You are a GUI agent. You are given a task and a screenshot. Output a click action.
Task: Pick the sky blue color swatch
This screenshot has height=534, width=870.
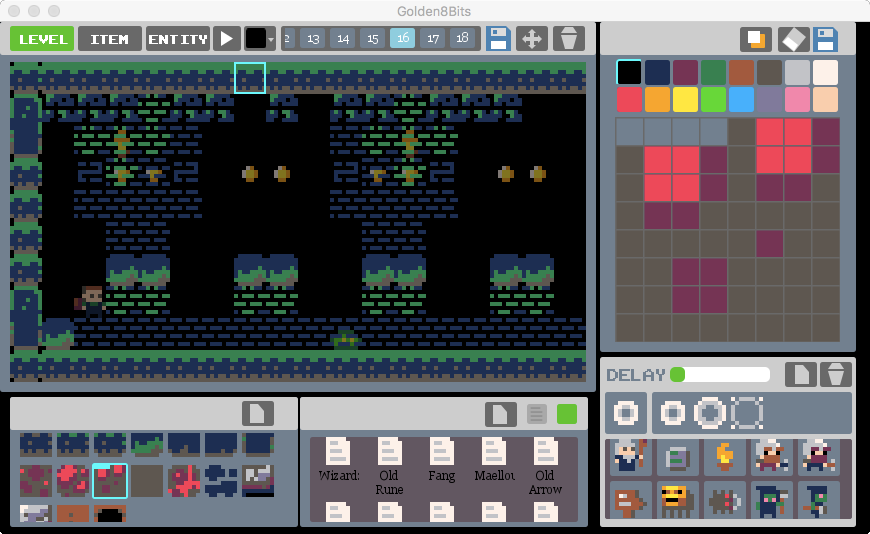click(x=741, y=100)
